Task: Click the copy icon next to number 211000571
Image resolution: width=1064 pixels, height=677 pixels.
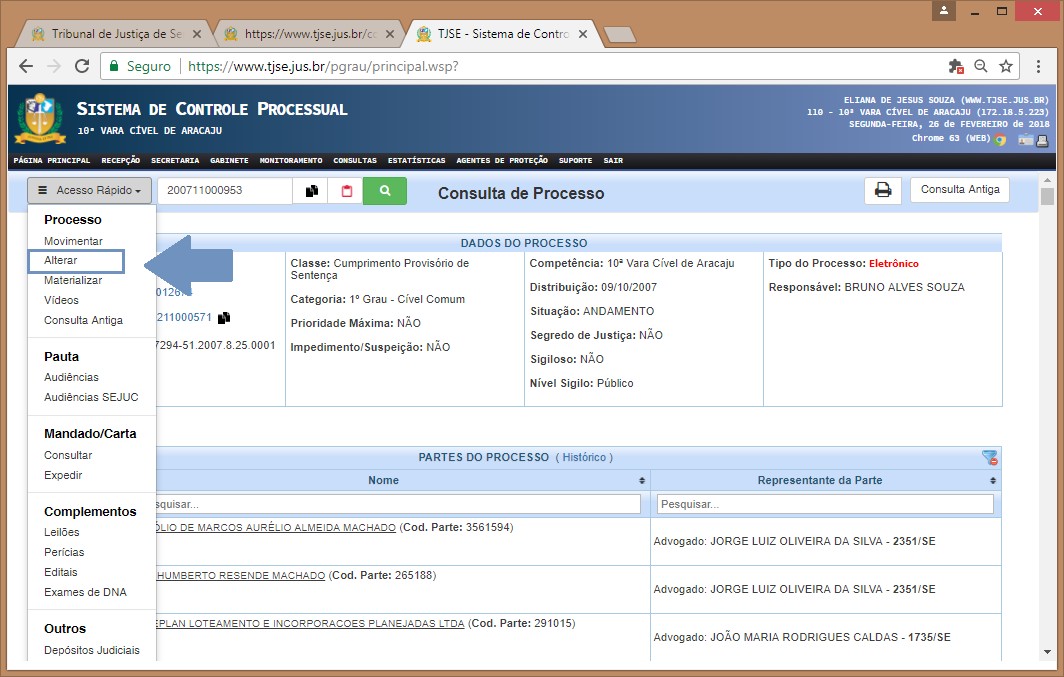Action: coord(224,318)
